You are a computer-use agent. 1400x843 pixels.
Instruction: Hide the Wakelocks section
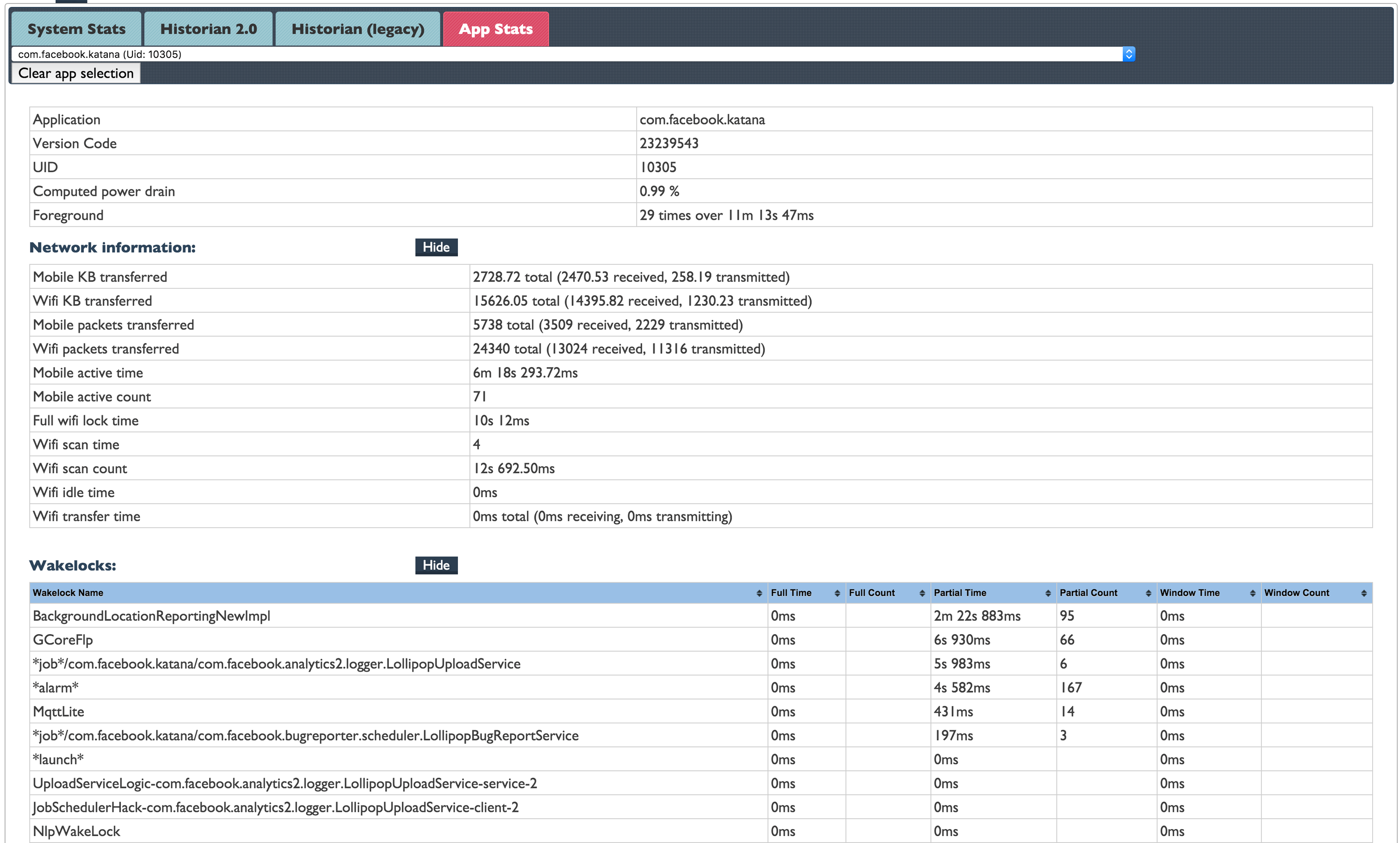[x=436, y=565]
